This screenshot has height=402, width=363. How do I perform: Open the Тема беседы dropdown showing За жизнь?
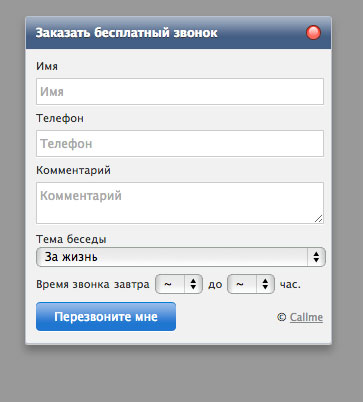tap(181, 257)
